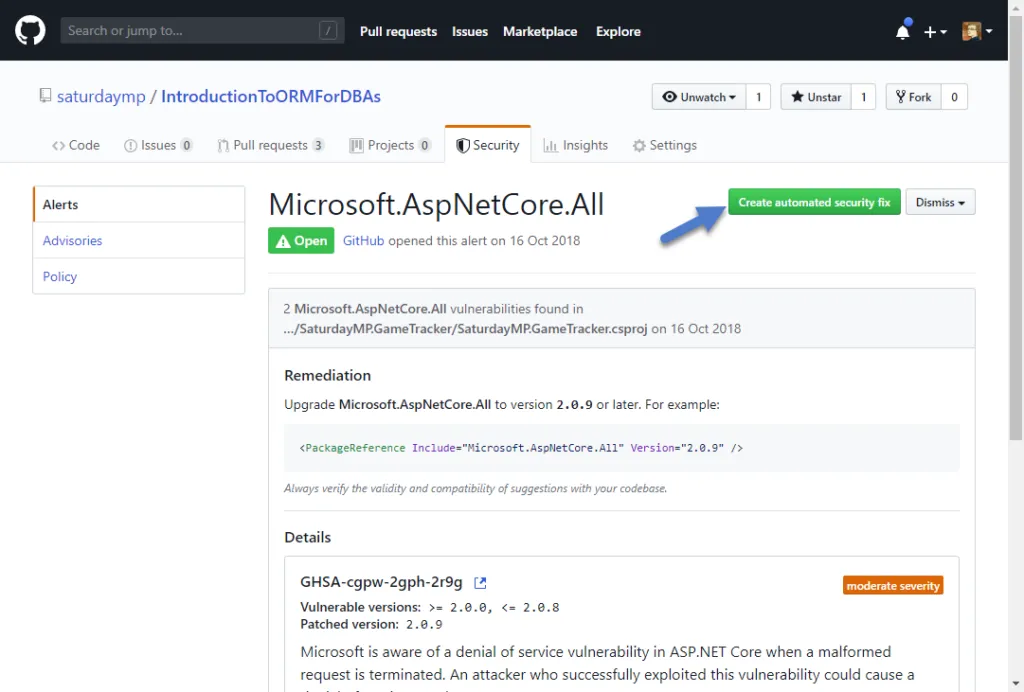Open the plus create-new menu

pyautogui.click(x=935, y=31)
